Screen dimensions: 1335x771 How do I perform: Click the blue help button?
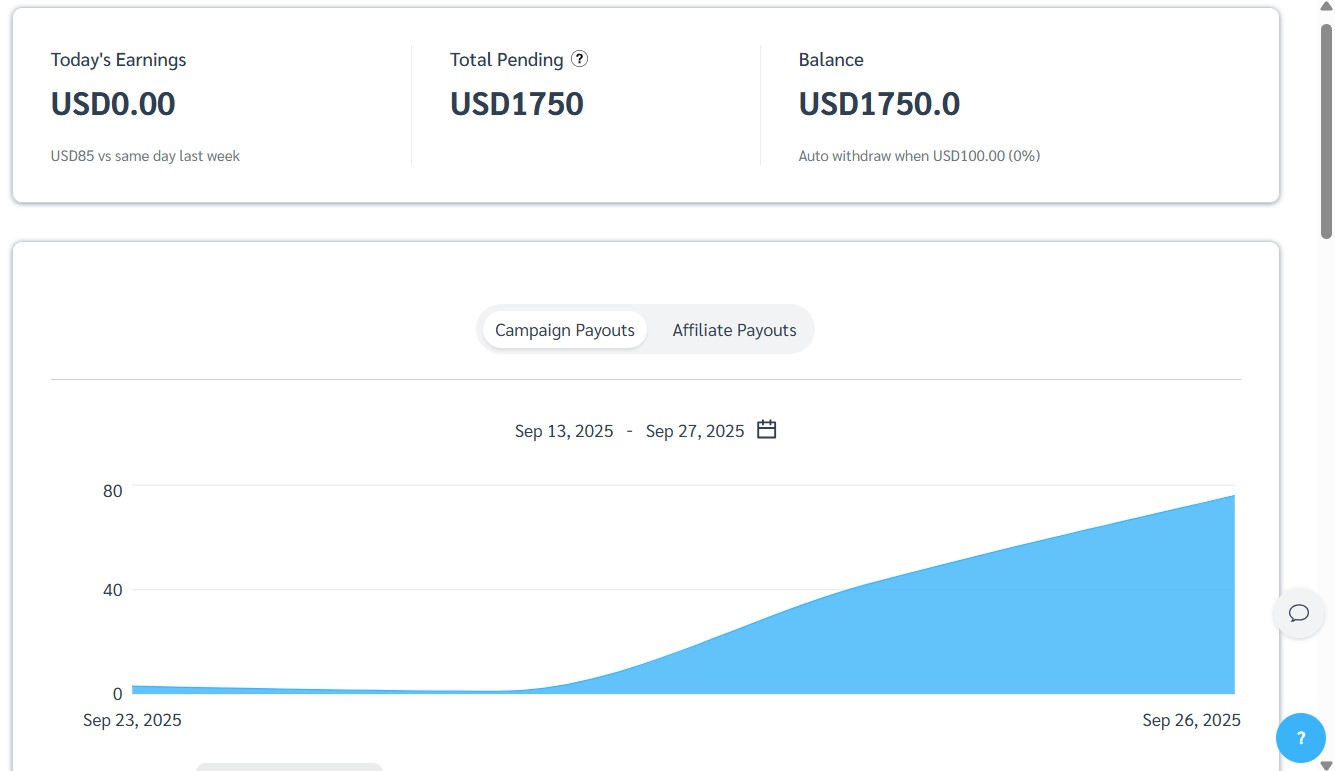pos(1300,738)
